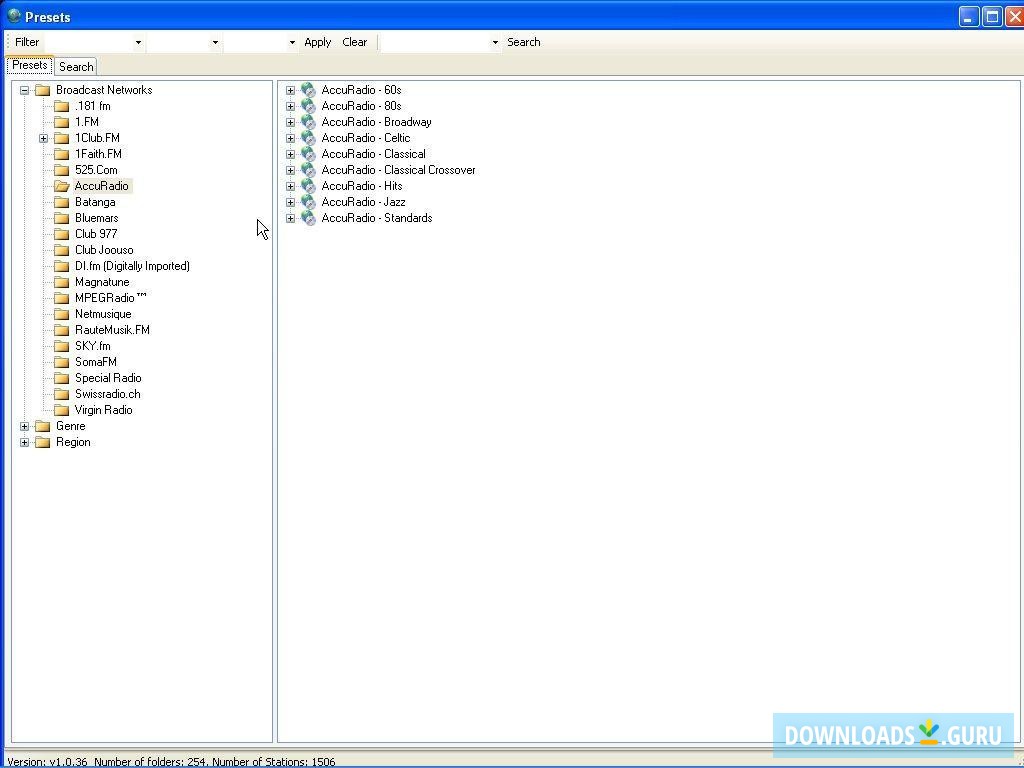This screenshot has height=768, width=1024.
Task: Maximize the Presets window
Action: pyautogui.click(x=992, y=17)
